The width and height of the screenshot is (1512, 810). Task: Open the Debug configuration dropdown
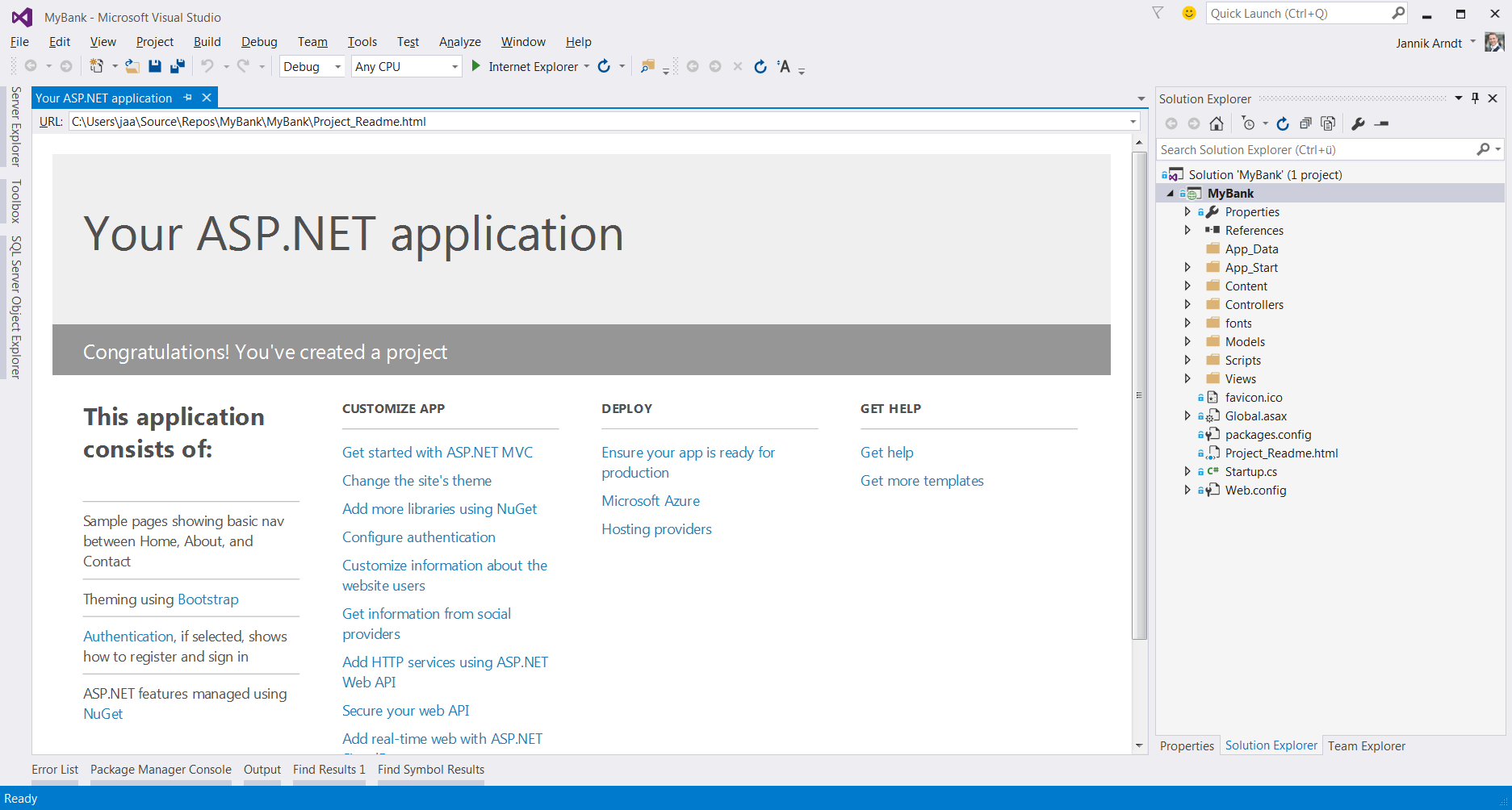[x=337, y=67]
